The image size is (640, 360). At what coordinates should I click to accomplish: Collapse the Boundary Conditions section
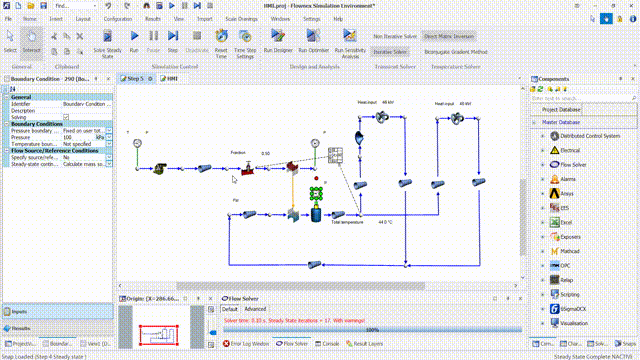(x=7, y=124)
